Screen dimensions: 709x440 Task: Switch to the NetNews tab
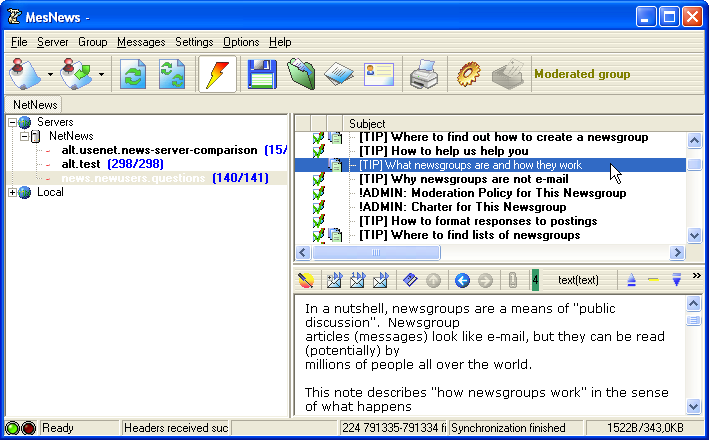point(35,104)
